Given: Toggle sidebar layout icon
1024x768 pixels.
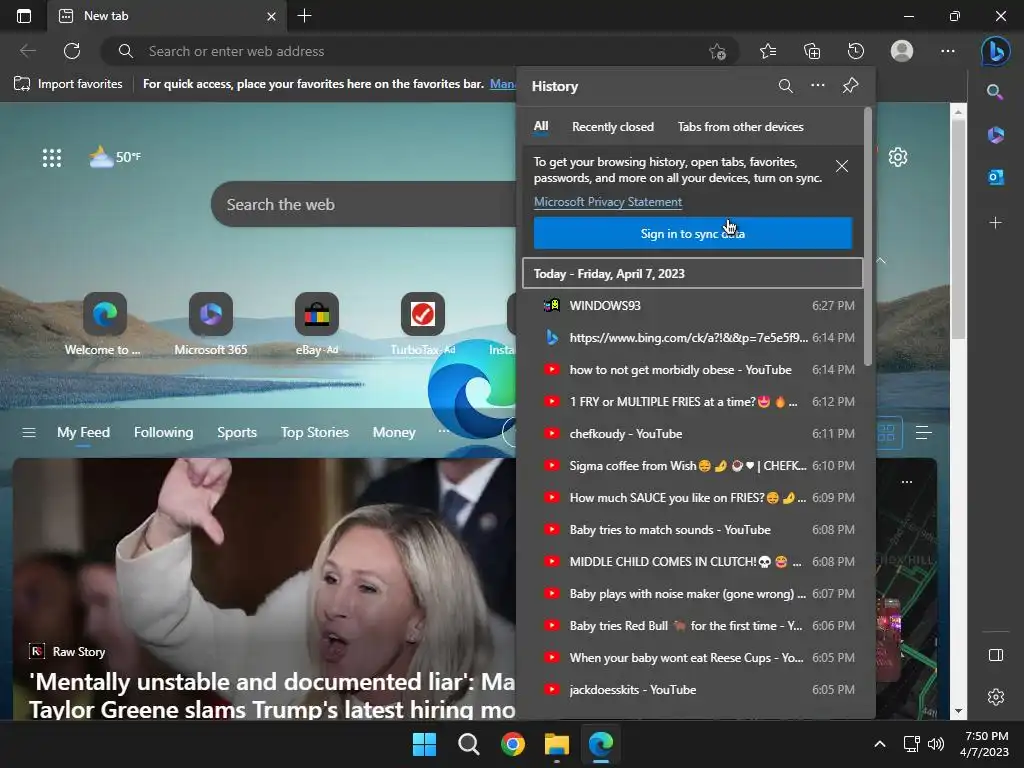Looking at the screenshot, I should [995, 655].
